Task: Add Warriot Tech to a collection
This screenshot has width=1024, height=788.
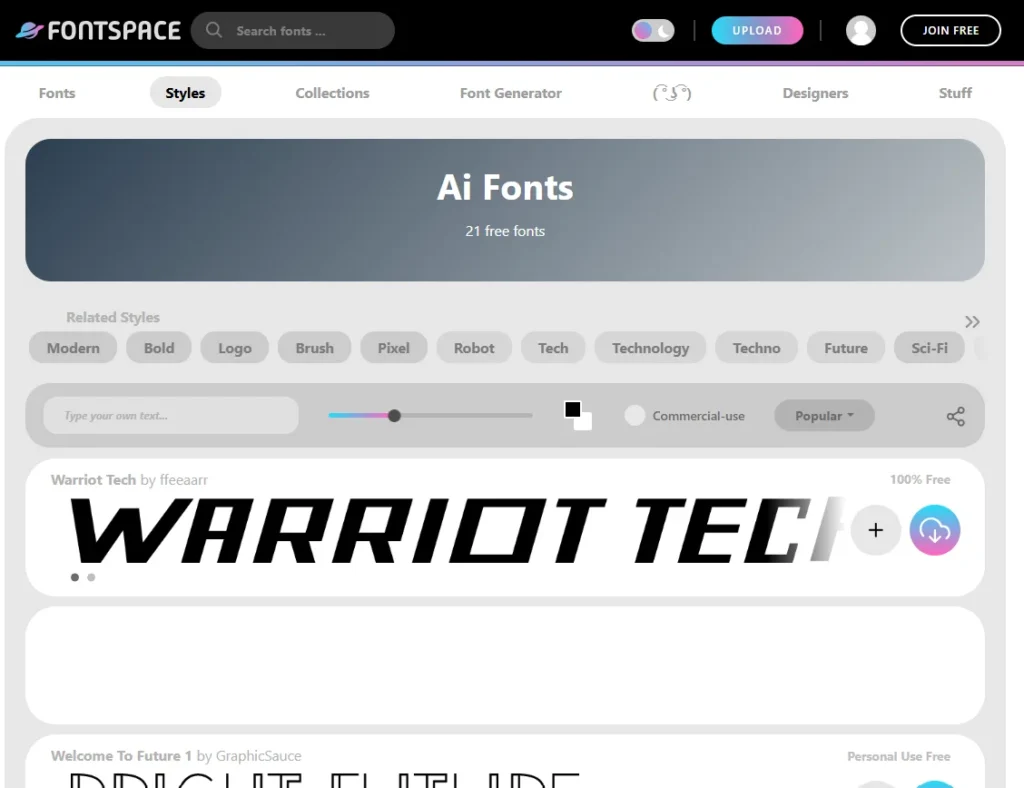Action: pos(875,530)
